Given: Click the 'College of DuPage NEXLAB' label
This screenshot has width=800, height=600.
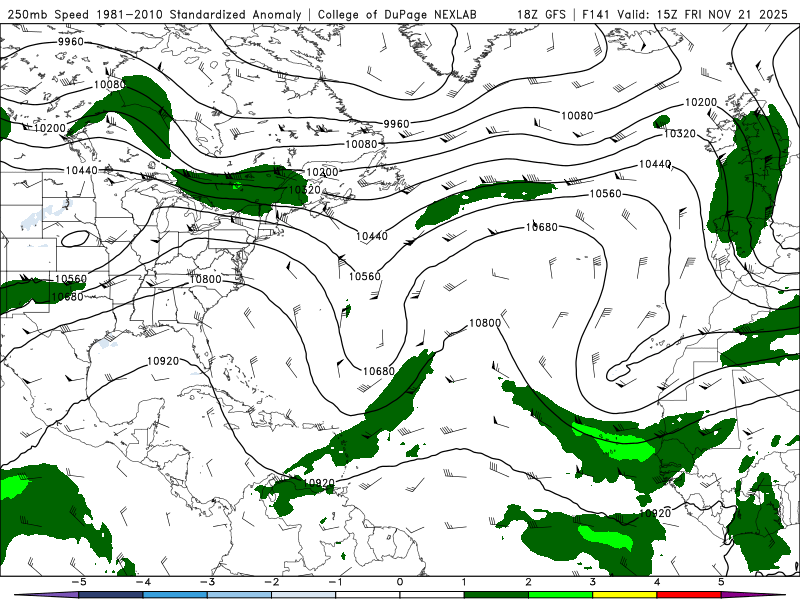Looking at the screenshot, I should pyautogui.click(x=397, y=14).
